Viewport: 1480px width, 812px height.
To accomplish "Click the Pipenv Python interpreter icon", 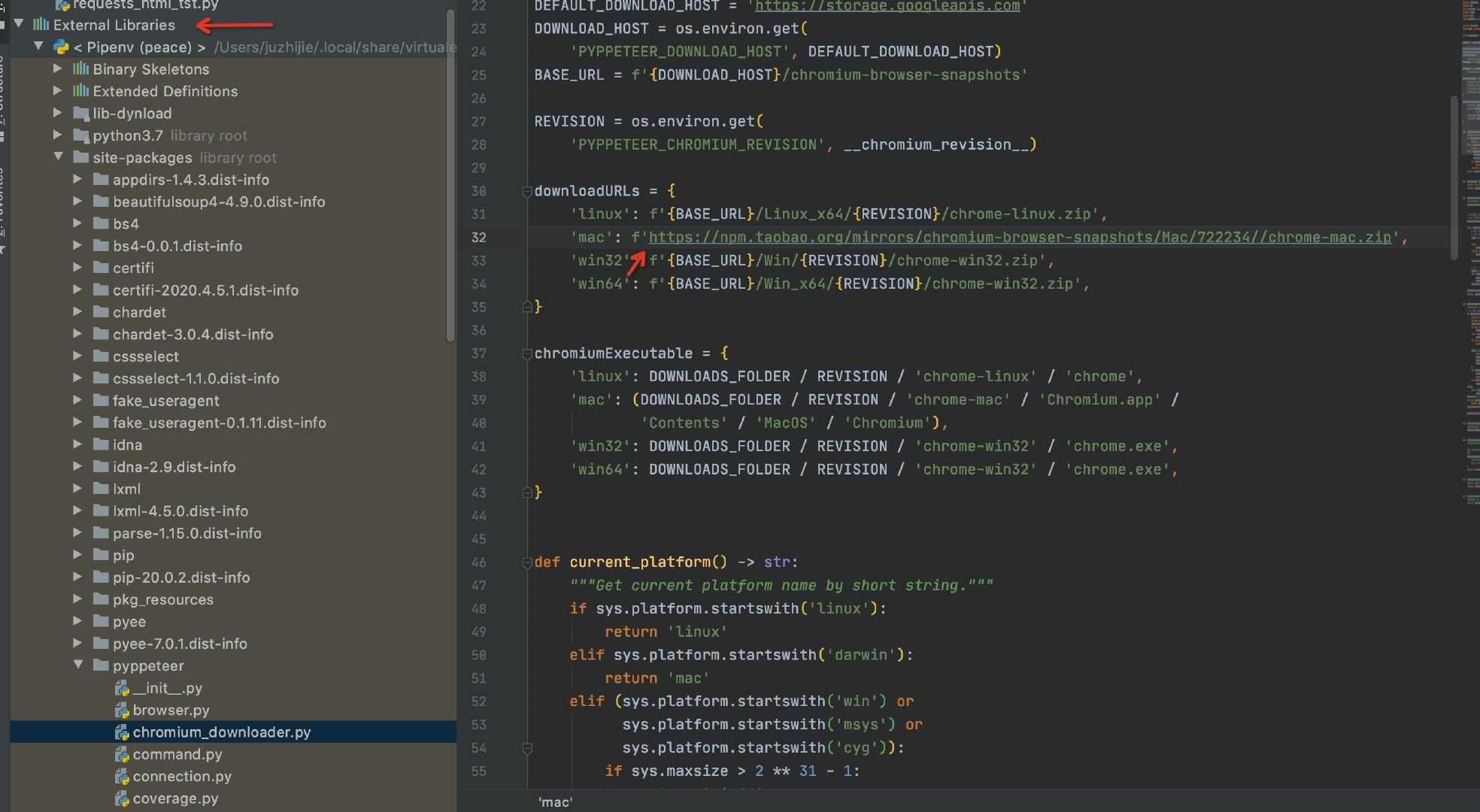I will coord(61,47).
